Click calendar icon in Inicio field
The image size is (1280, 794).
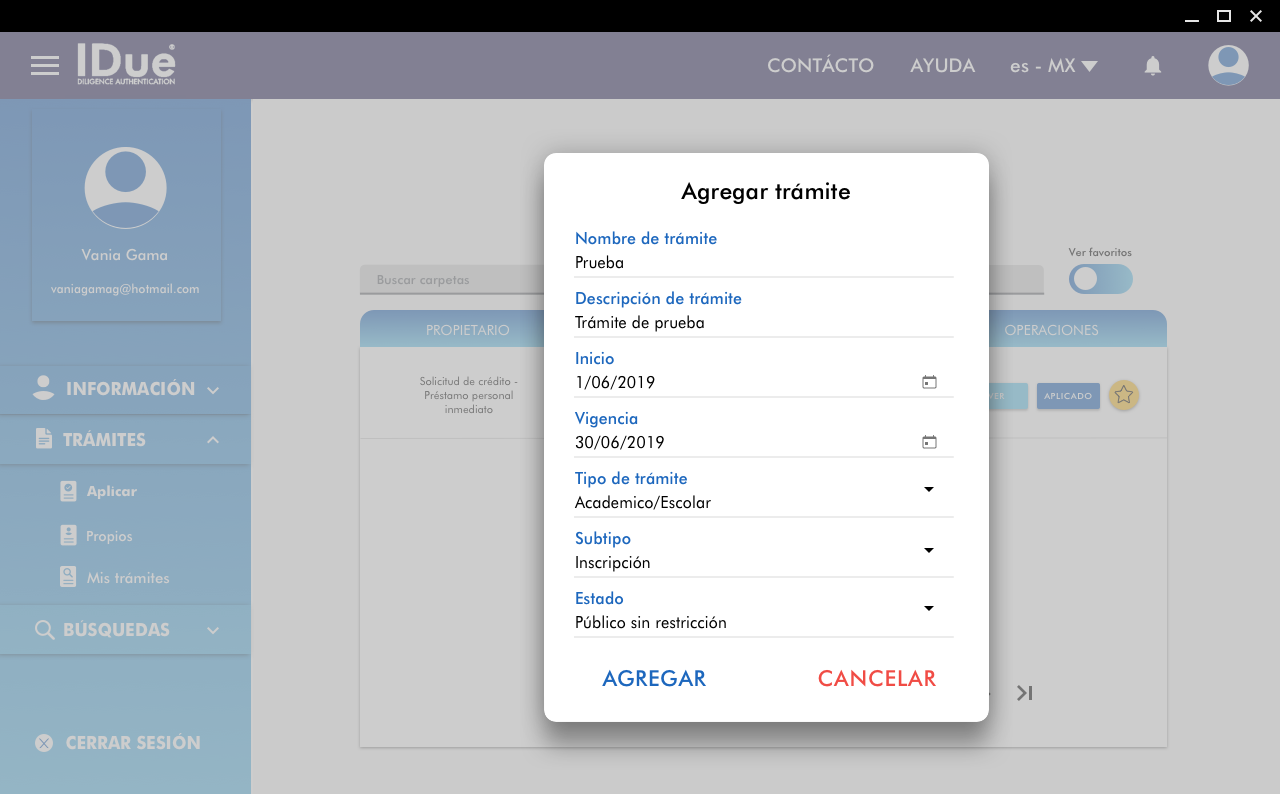pyautogui.click(x=929, y=382)
